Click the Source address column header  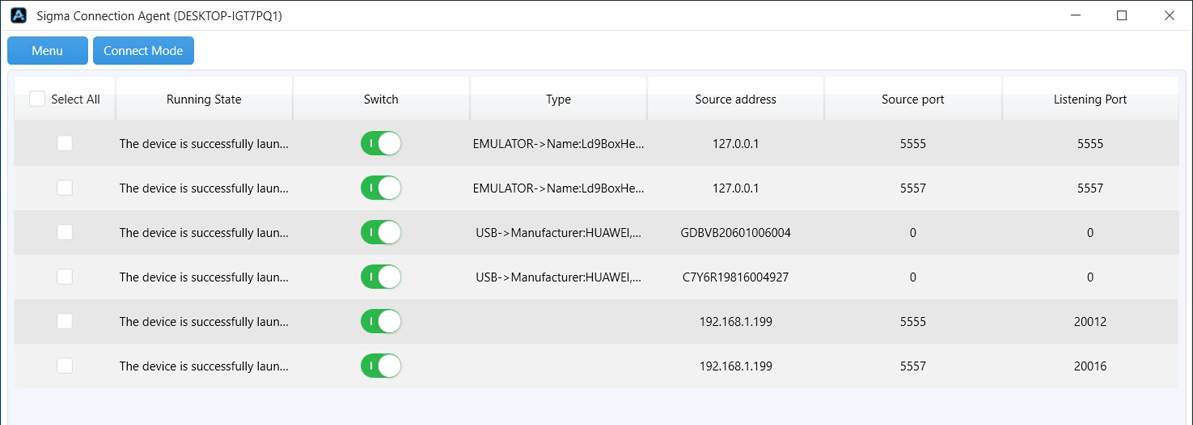(736, 99)
